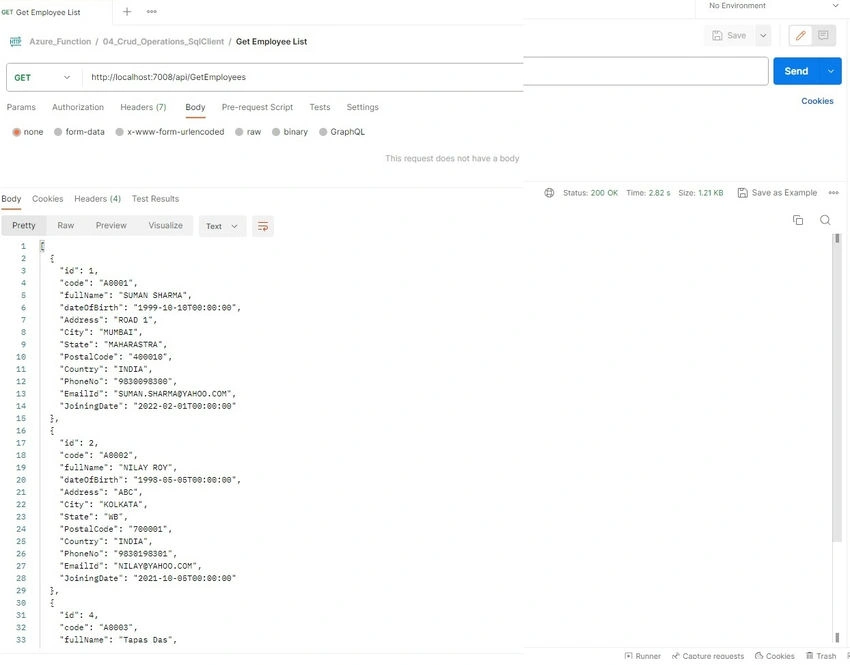Open the Text response format dropdown
This screenshot has height=665, width=850.
pyautogui.click(x=222, y=226)
